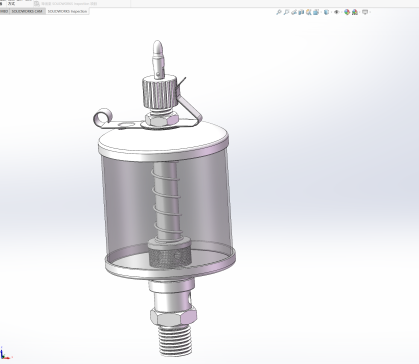Viewport: 419px width, 364px height.
Task: Open the View Orientation cube icon
Action: [x=316, y=12]
